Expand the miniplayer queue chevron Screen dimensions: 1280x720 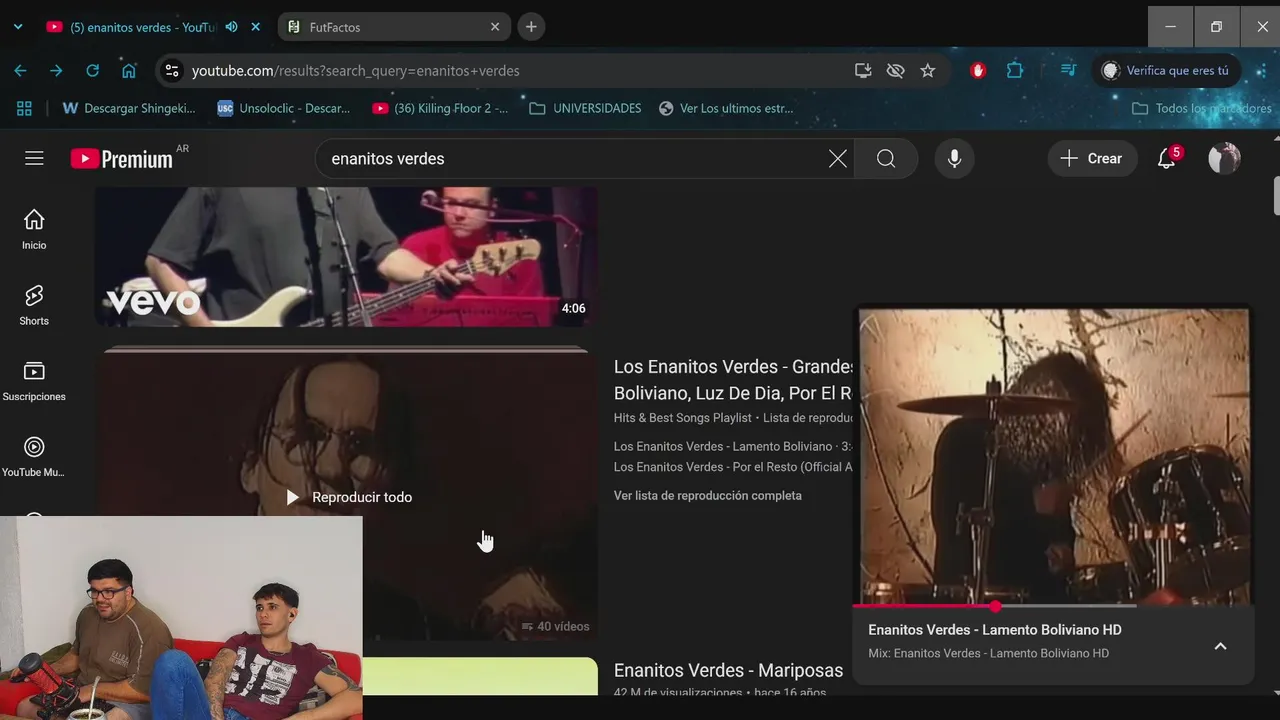1220,646
